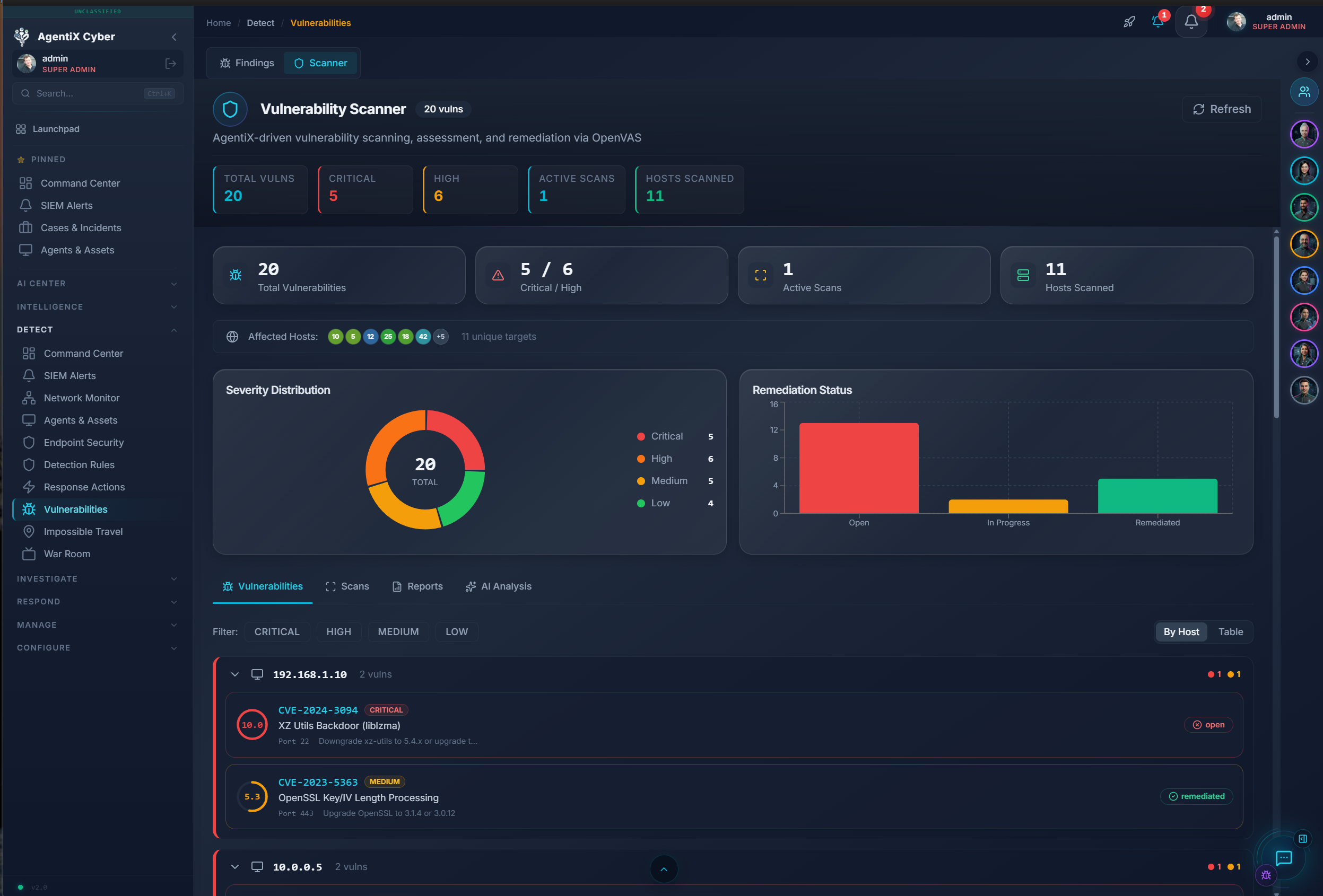The height and width of the screenshot is (896, 1323).
Task: Expand the 10.0.0.5 host entry
Action: (234, 866)
